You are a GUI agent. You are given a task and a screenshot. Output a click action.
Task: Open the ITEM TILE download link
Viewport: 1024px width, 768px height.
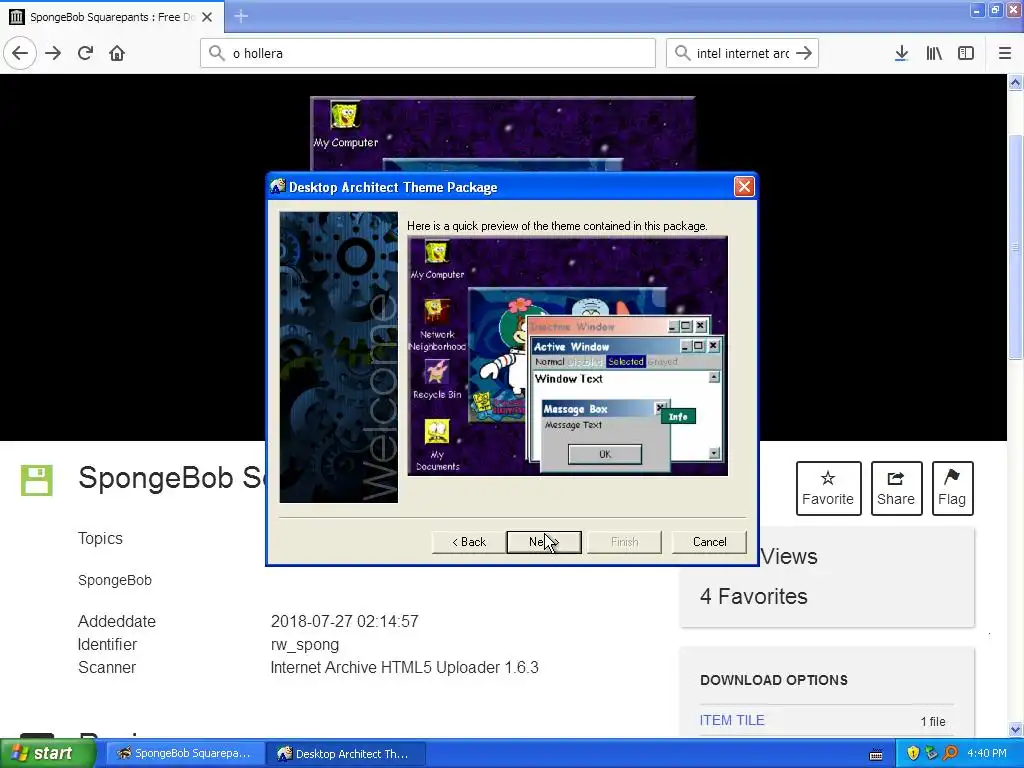(732, 720)
